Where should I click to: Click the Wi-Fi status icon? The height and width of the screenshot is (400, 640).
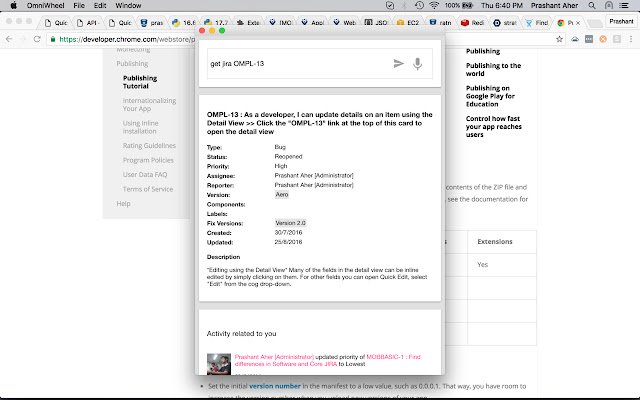434,5
